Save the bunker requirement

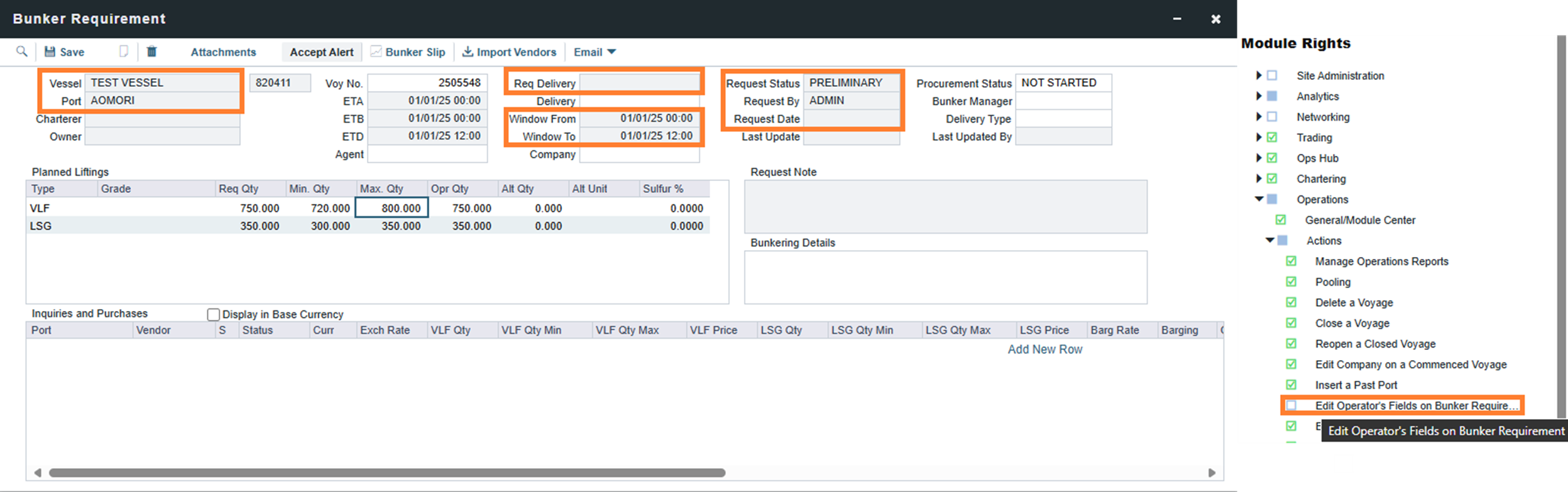click(x=64, y=52)
